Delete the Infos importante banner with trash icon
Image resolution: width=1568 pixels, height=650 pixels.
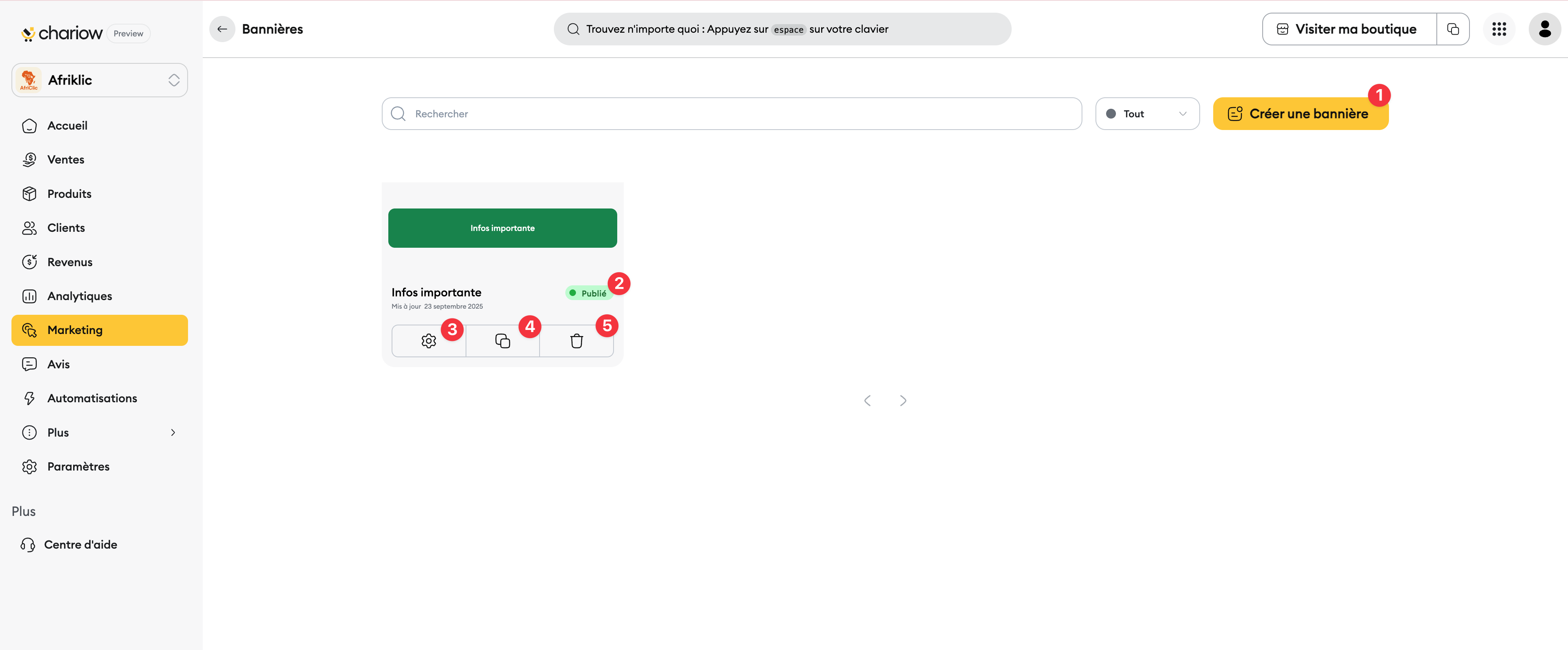click(576, 341)
